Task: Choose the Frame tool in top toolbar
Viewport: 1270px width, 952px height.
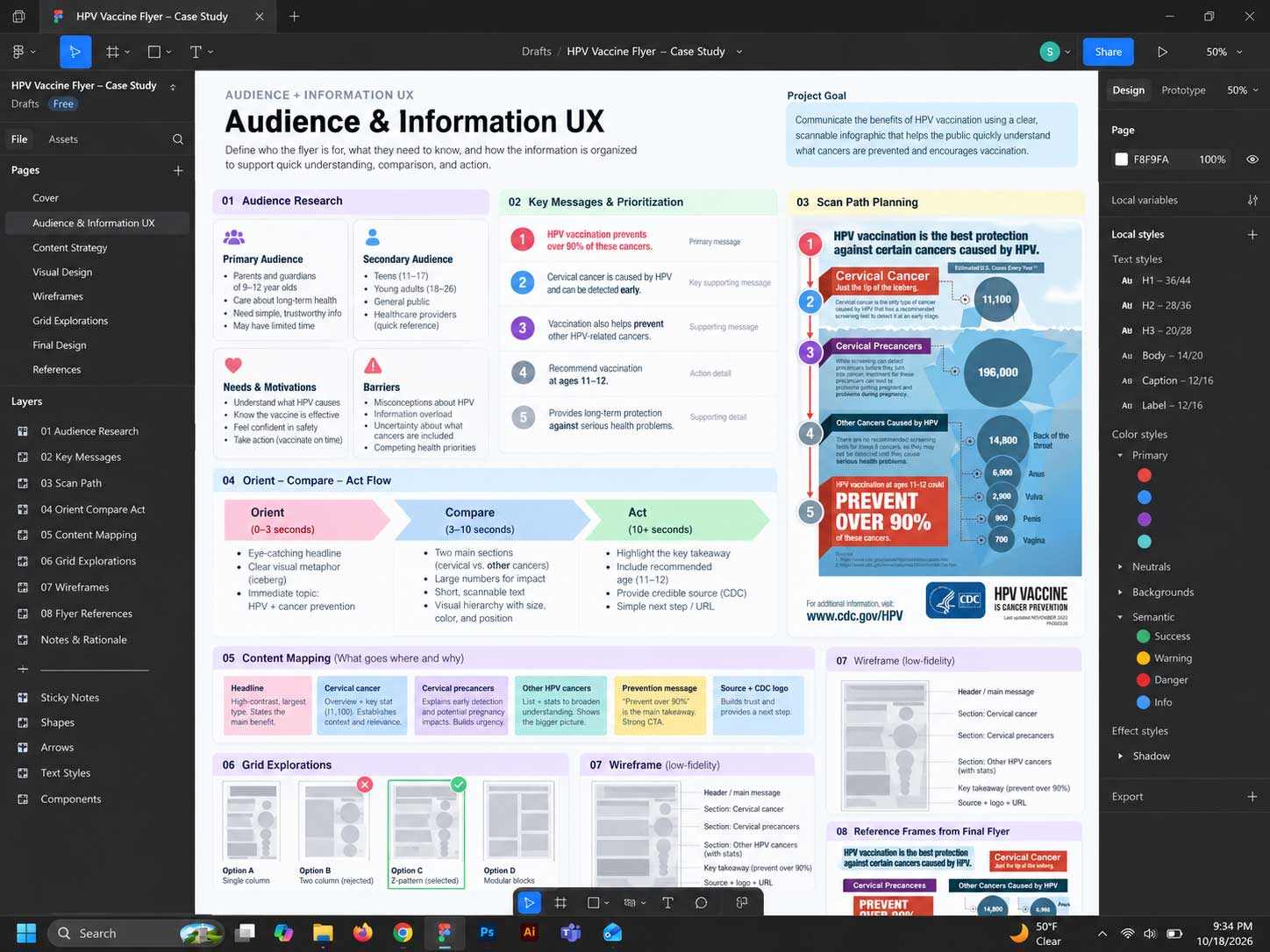Action: (112, 52)
